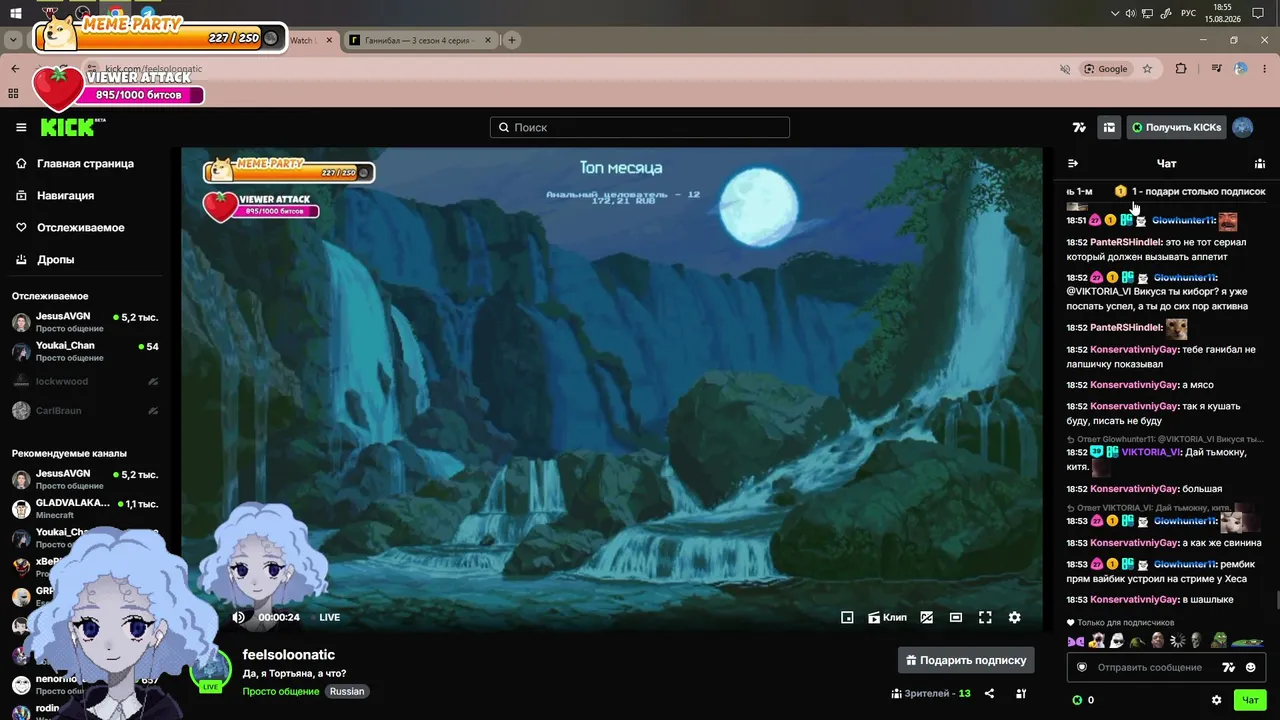Click Подарить подписку button
This screenshot has width=1280, height=720.
click(x=966, y=660)
